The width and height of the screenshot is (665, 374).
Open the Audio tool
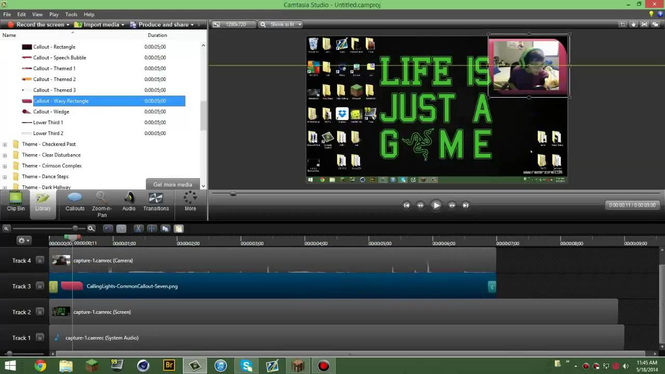pos(129,202)
